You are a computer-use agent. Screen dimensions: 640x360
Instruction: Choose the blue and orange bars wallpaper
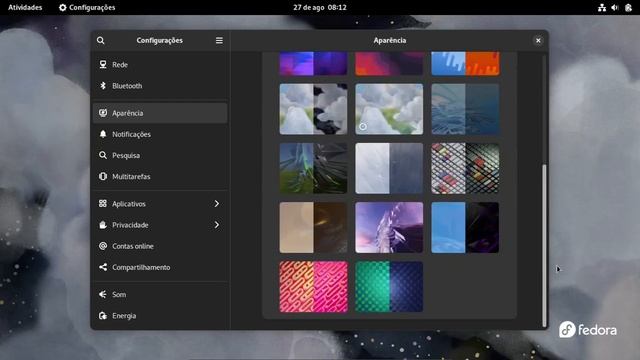[465, 64]
